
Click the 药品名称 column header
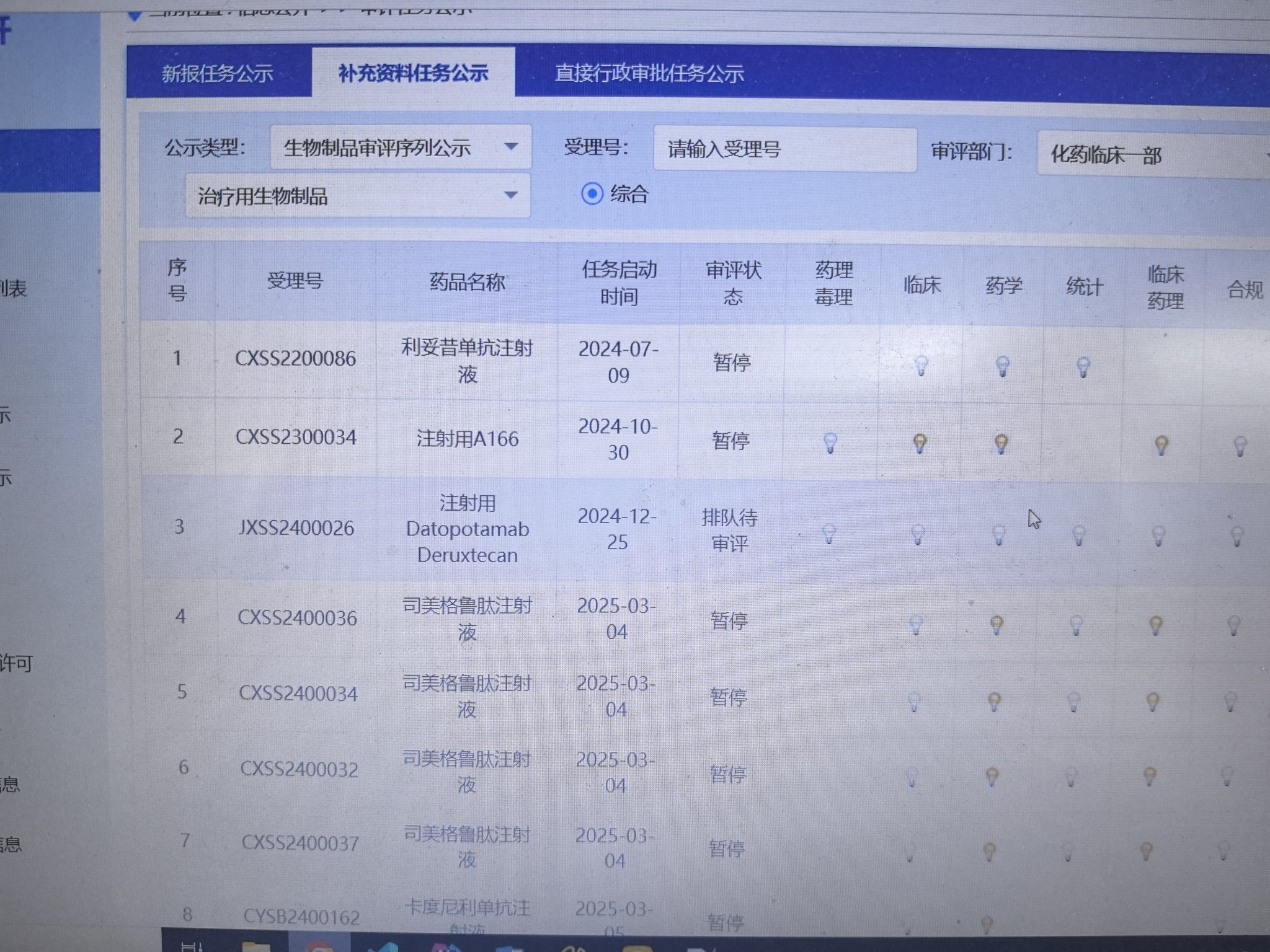tap(467, 282)
